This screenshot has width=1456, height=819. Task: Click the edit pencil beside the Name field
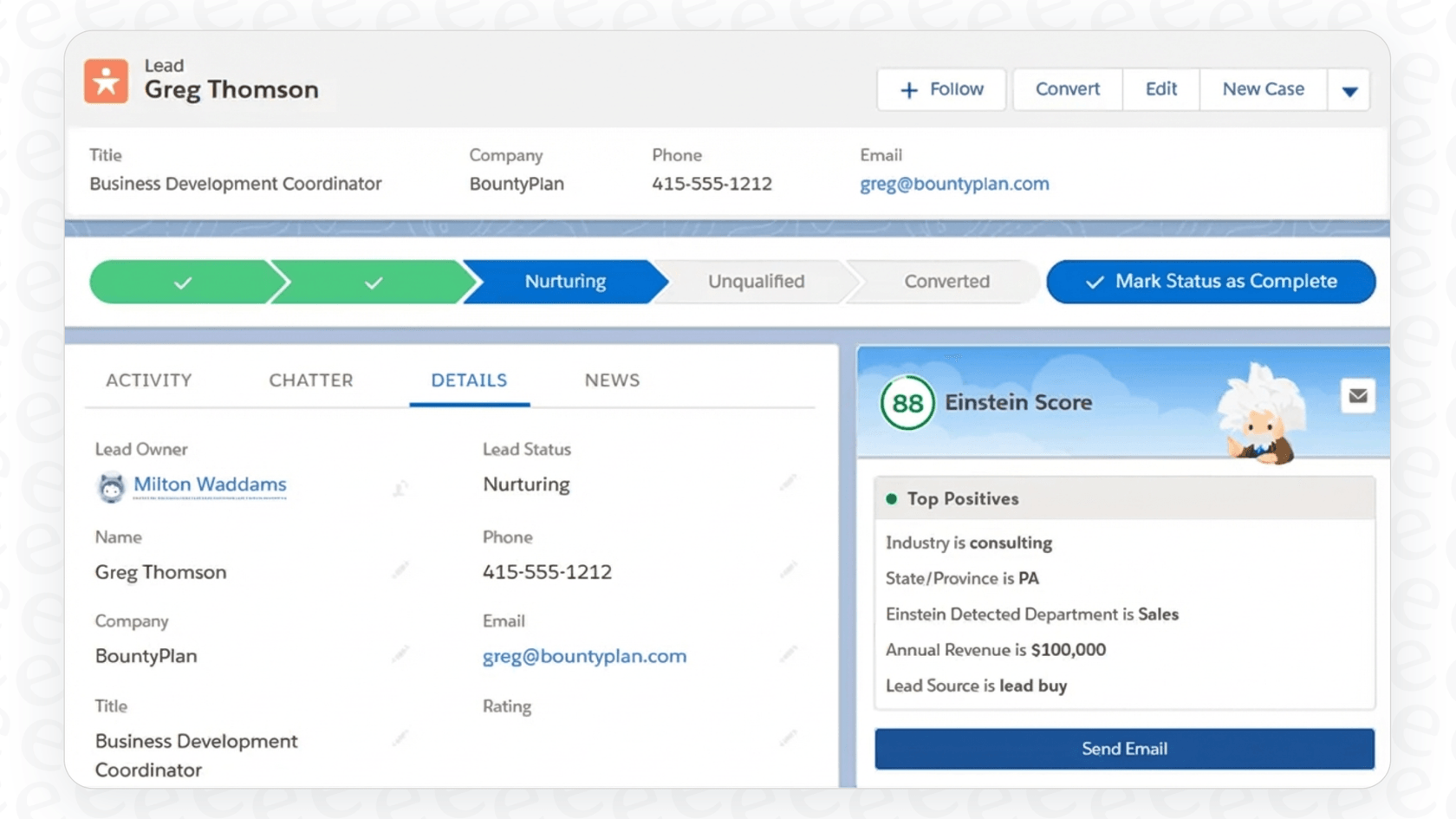(401, 569)
